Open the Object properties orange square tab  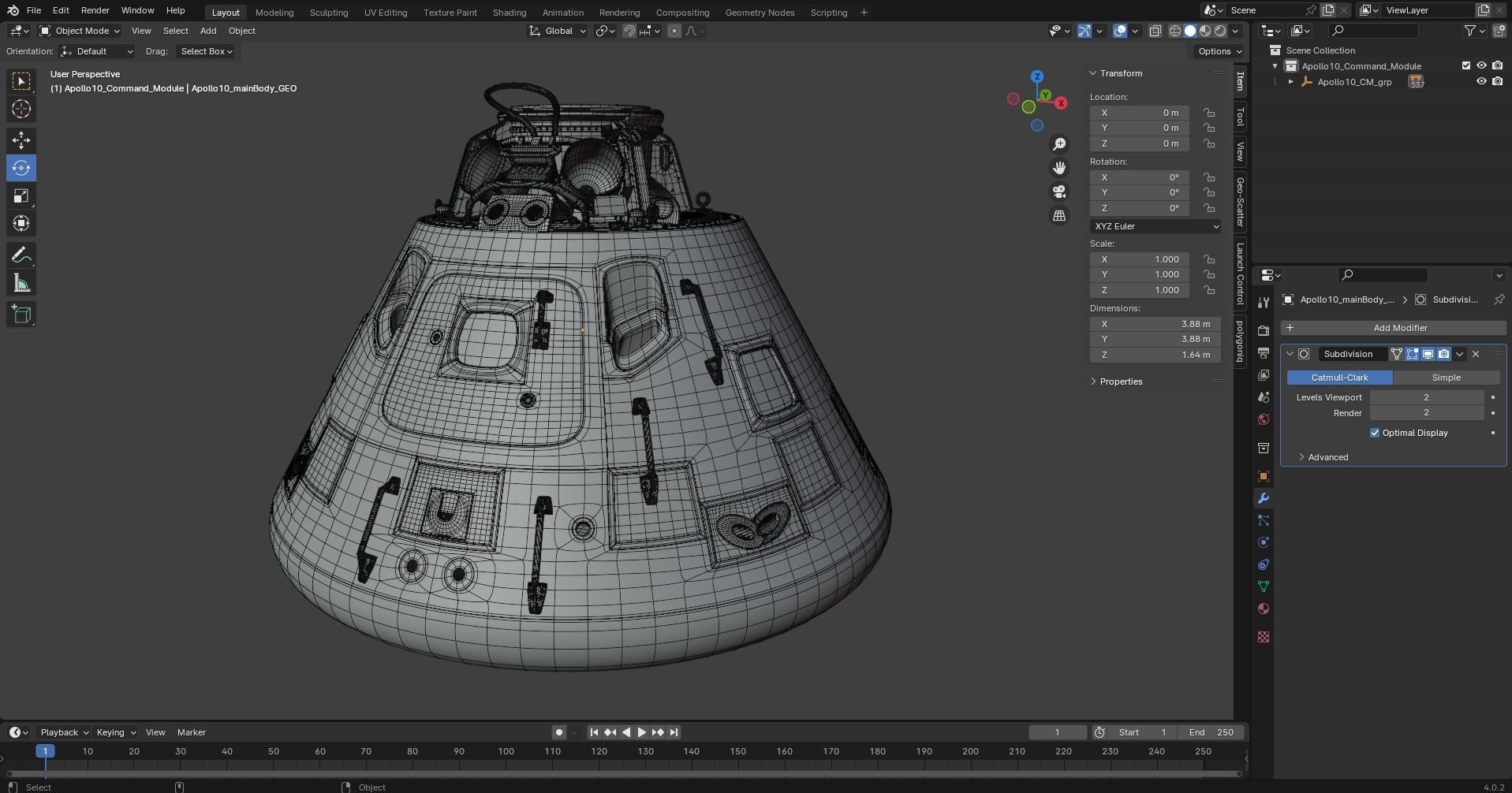pos(1264,476)
